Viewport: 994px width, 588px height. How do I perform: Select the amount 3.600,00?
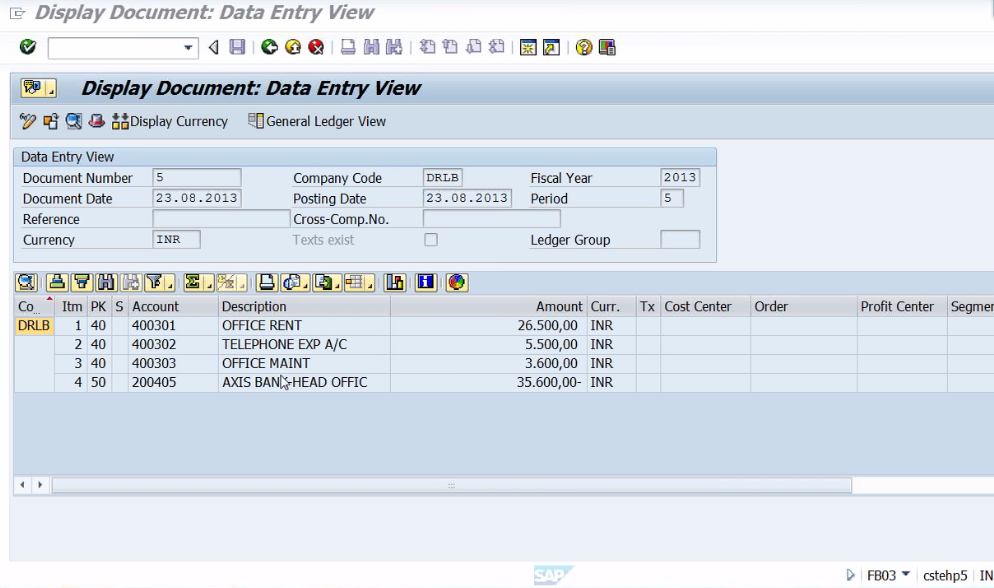(551, 364)
